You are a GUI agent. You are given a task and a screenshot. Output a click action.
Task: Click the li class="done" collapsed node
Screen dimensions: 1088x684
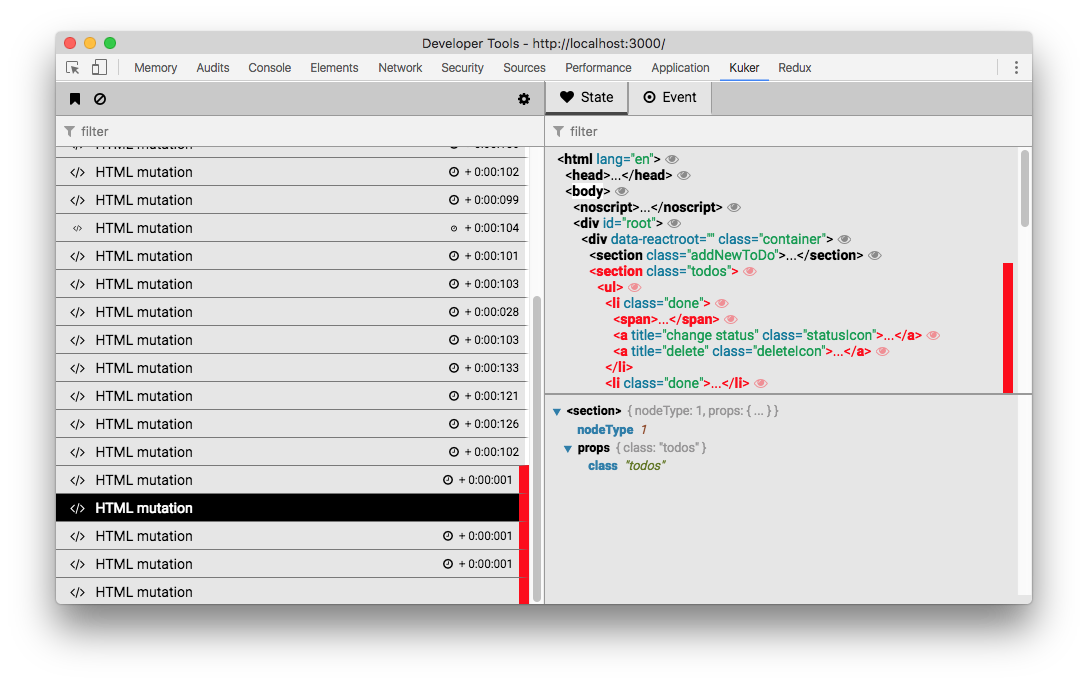677,383
